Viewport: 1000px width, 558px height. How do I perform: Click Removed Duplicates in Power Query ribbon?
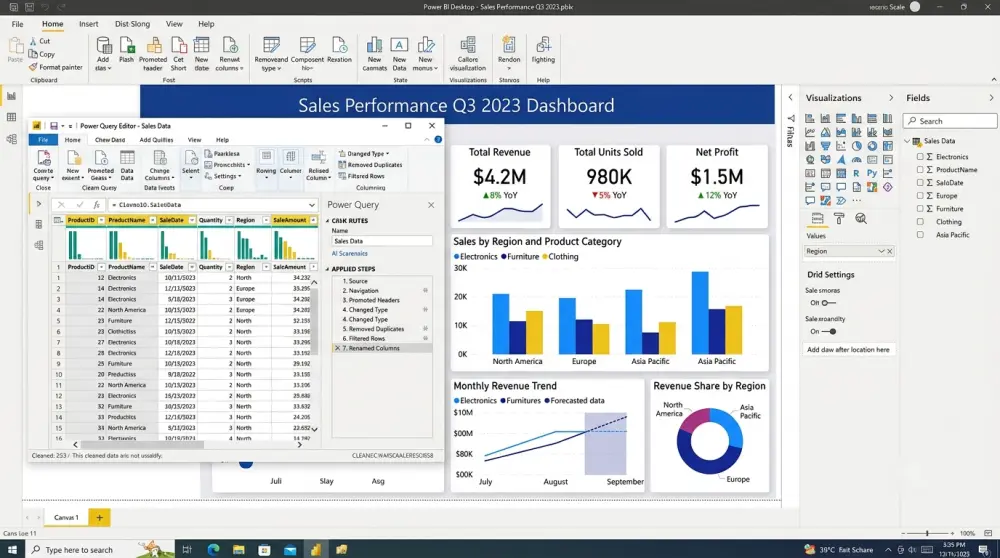(371, 165)
